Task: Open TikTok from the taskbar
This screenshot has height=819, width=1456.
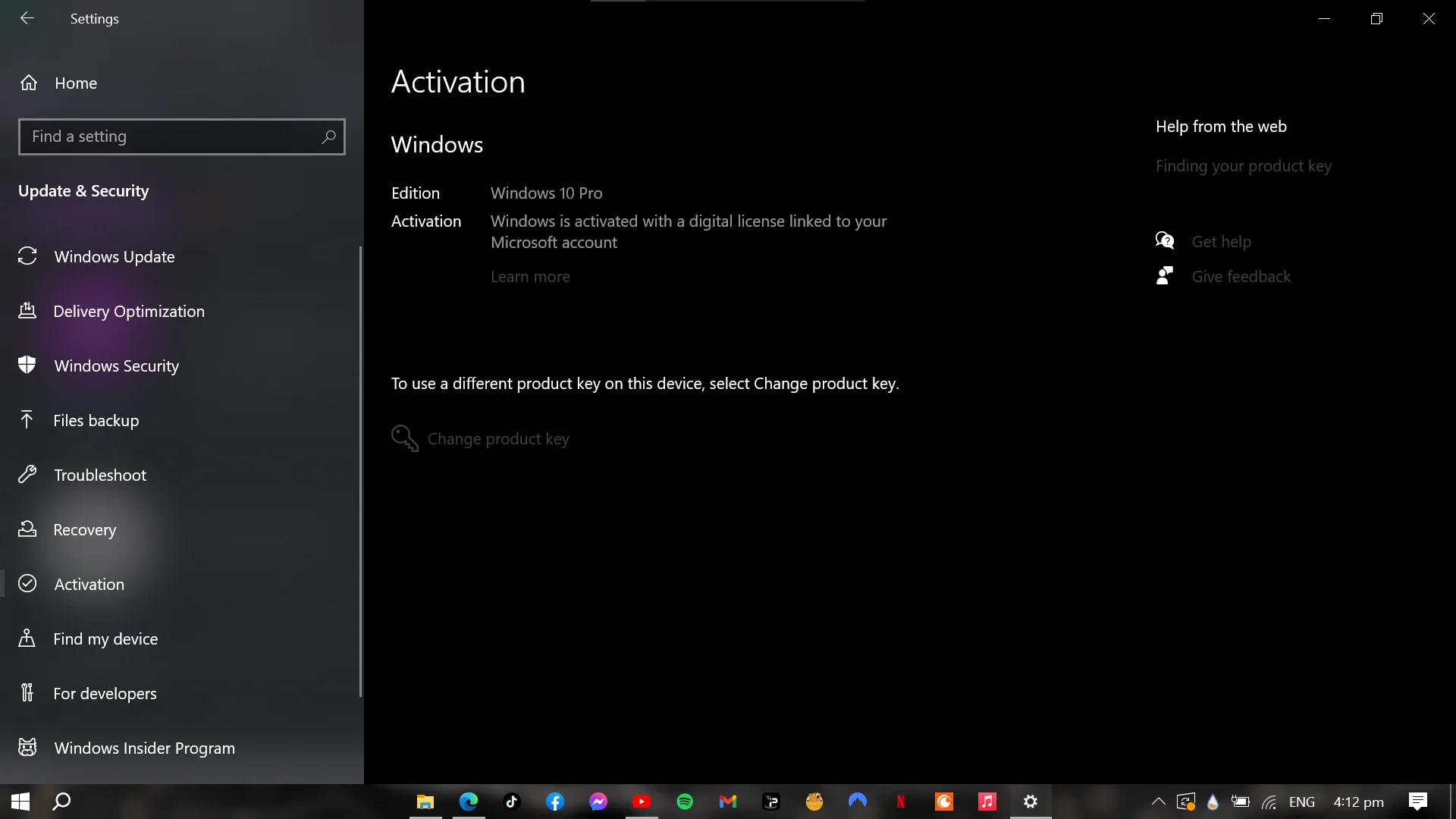Action: coord(512,802)
